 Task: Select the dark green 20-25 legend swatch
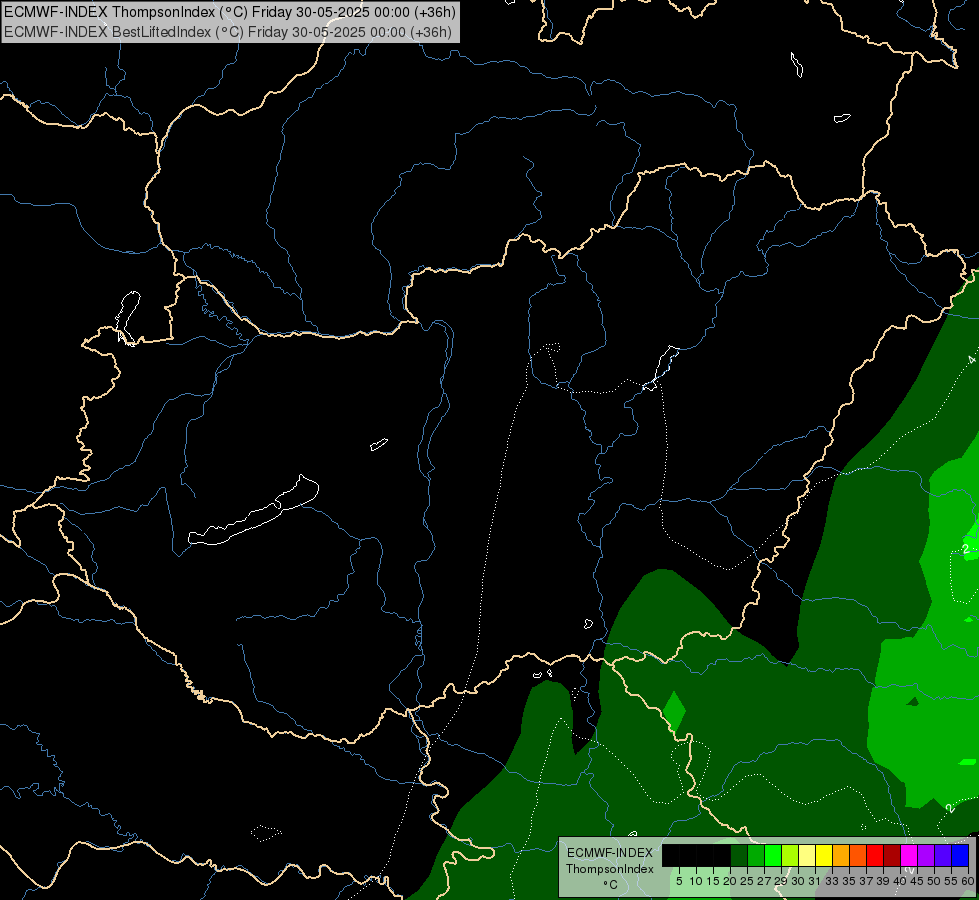pyautogui.click(x=739, y=856)
